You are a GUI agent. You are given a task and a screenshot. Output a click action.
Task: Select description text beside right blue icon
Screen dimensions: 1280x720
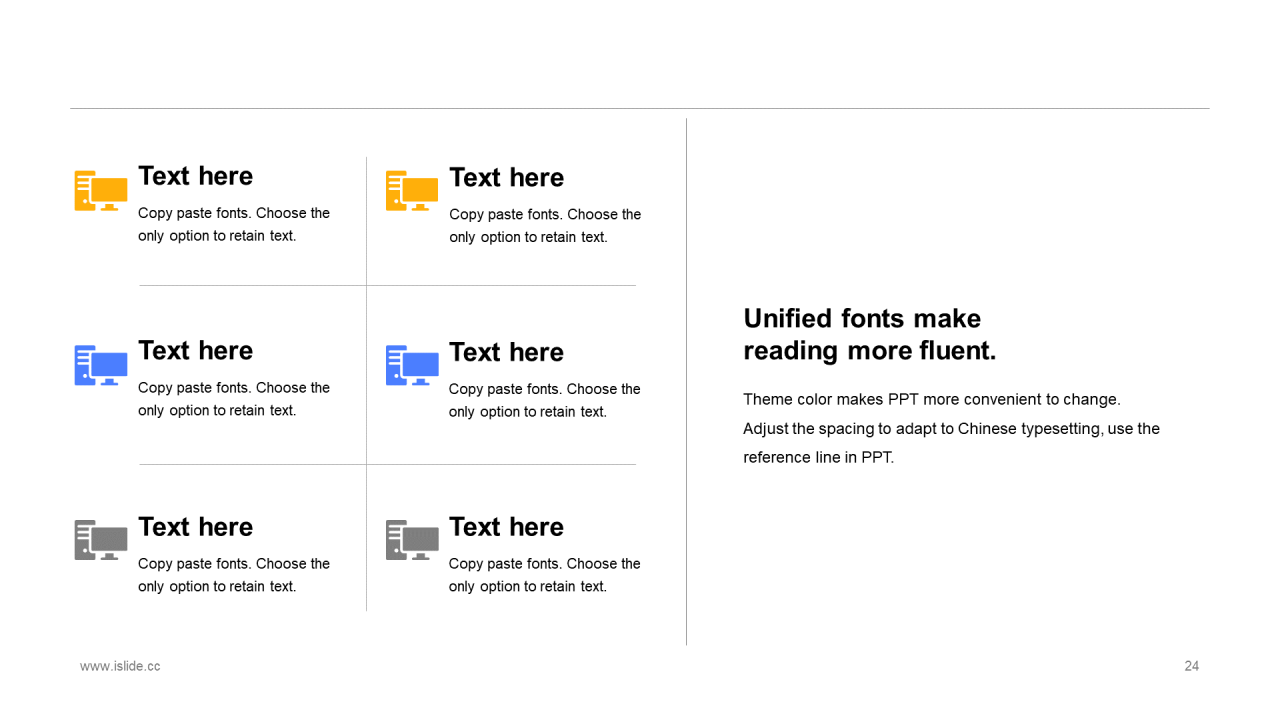pos(545,400)
